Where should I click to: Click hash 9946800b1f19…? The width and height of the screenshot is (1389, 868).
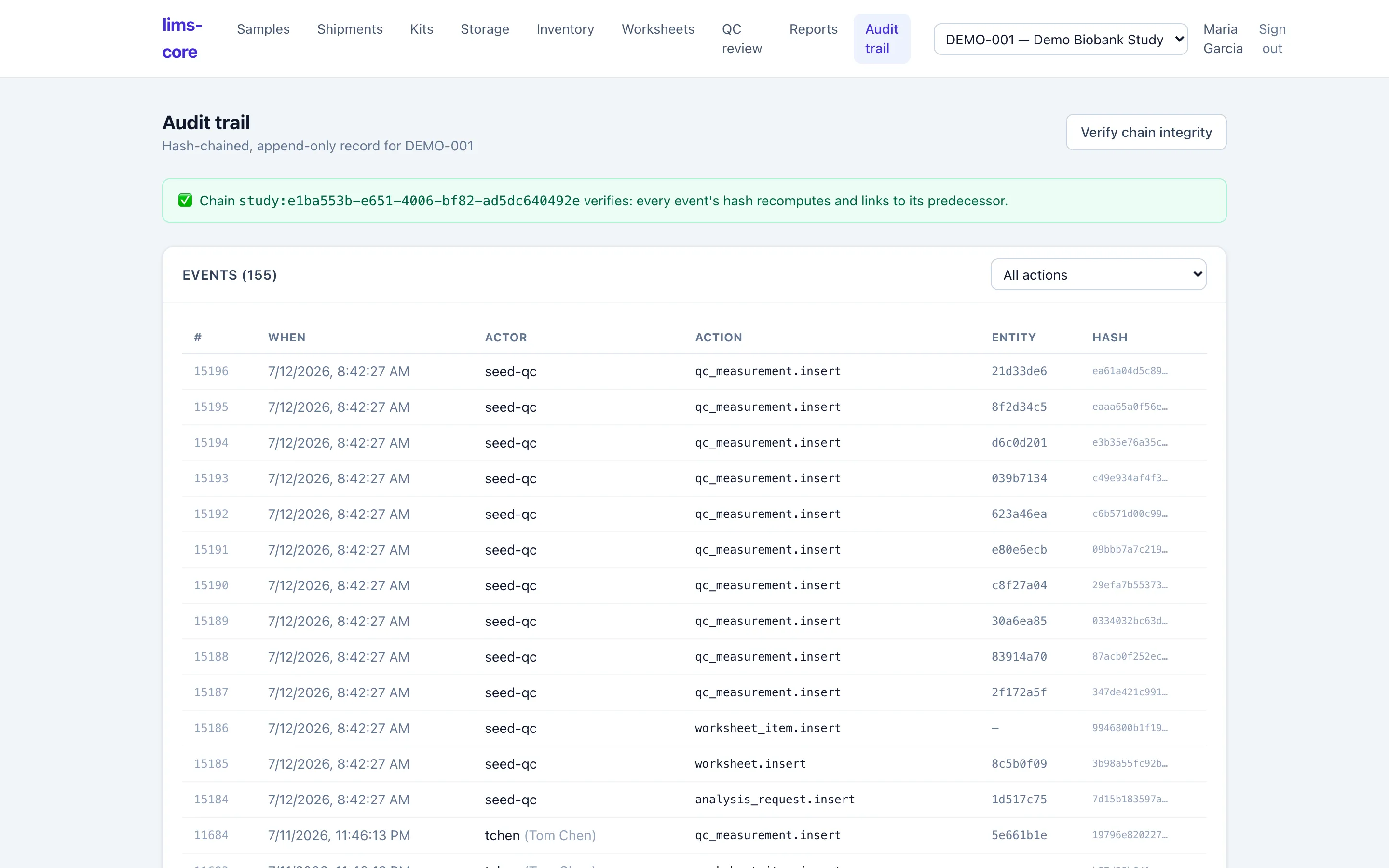[1130, 727]
